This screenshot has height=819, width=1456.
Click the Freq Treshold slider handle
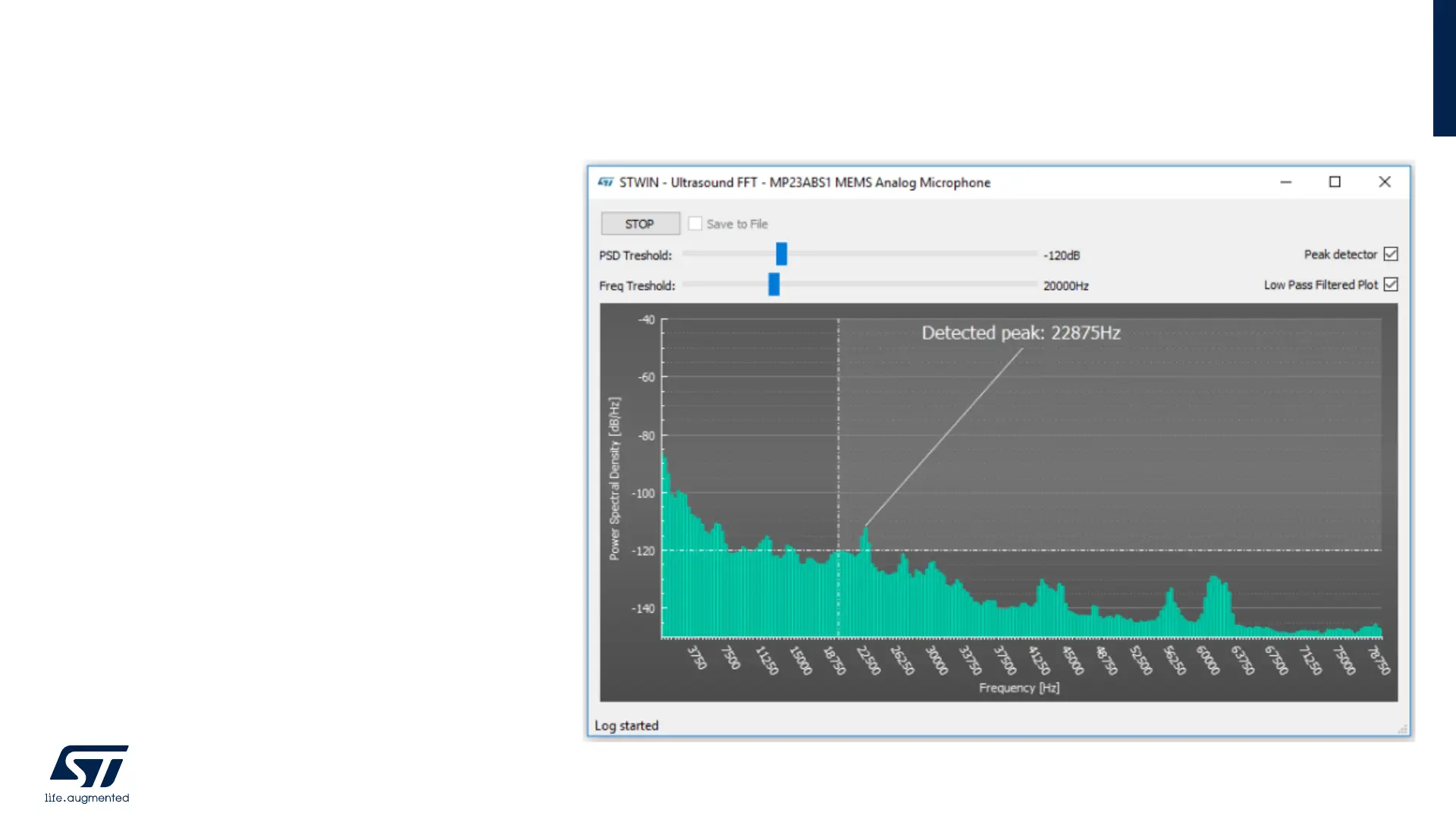pyautogui.click(x=773, y=284)
